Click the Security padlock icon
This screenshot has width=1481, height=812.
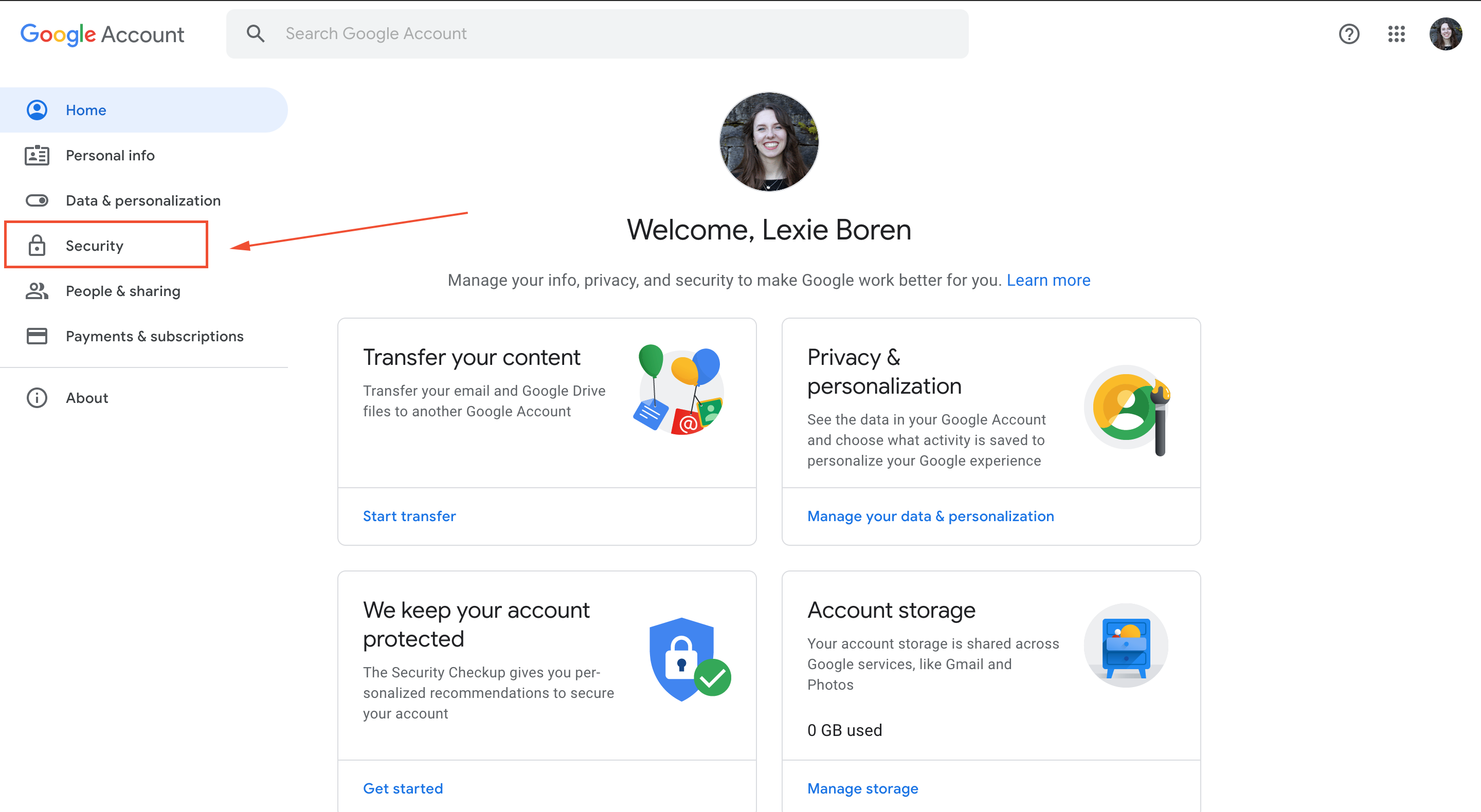pyautogui.click(x=37, y=245)
